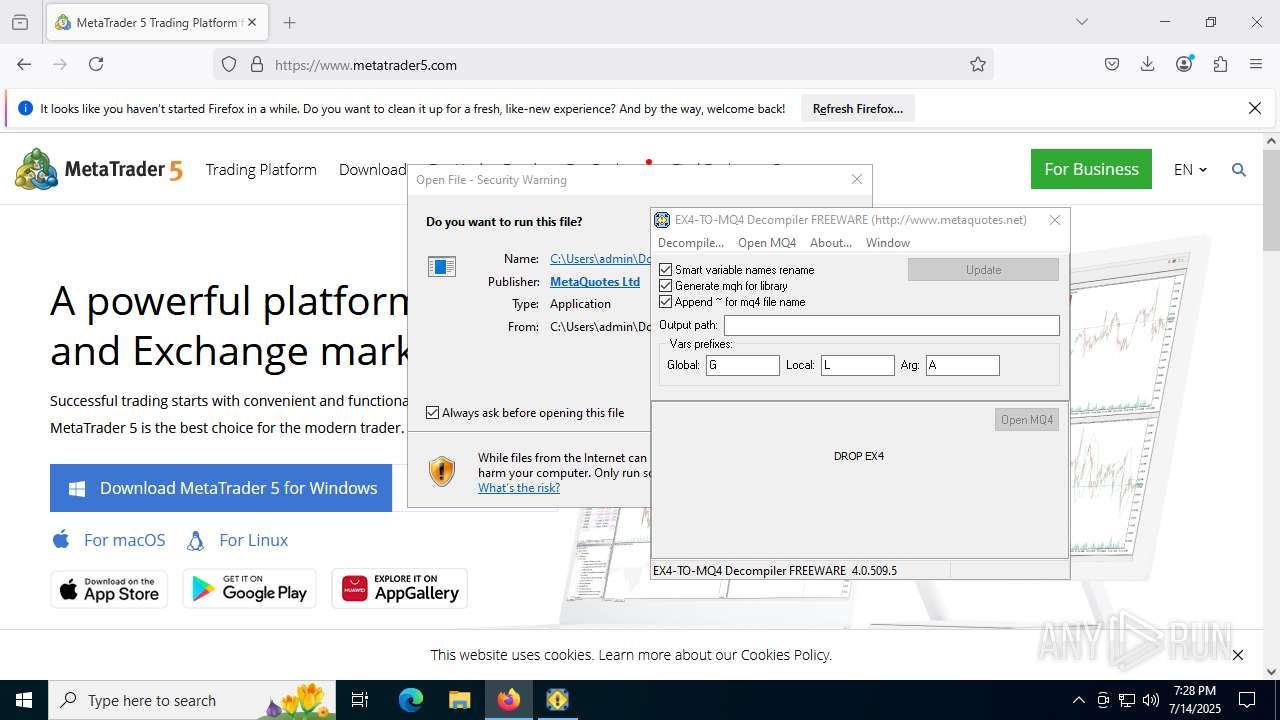Click Refresh Firefox... button

(858, 108)
